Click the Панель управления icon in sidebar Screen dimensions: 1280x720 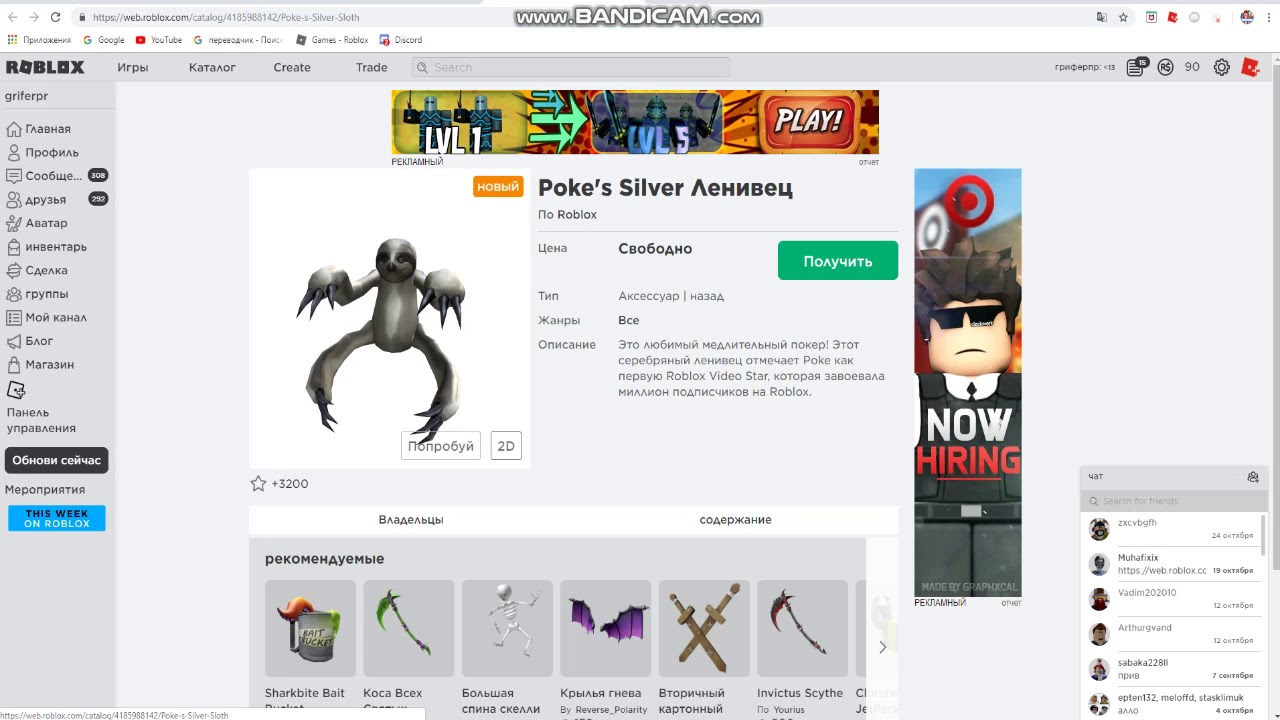16,390
